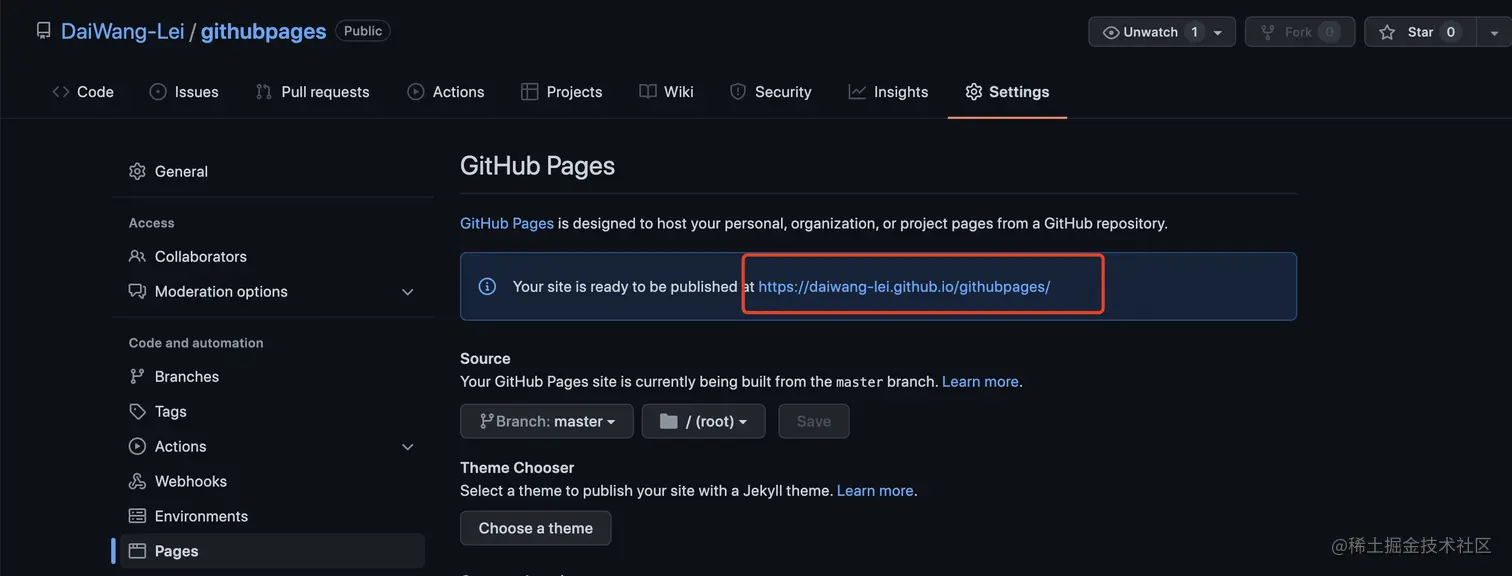
Task: Click the Tags tag icon
Action: (137, 411)
